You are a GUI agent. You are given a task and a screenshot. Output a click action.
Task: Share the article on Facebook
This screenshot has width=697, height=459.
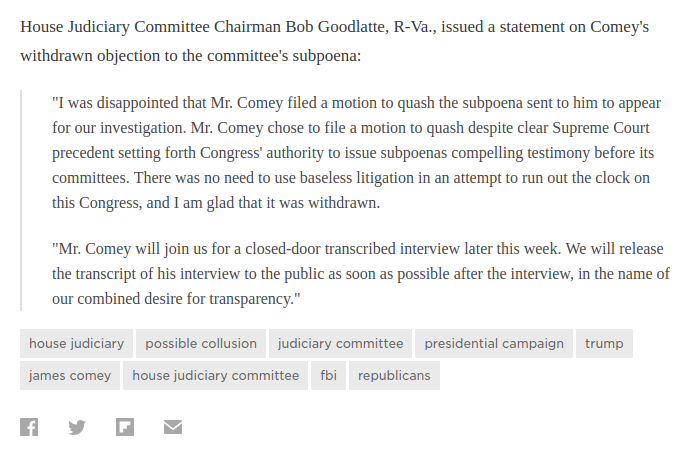29,427
